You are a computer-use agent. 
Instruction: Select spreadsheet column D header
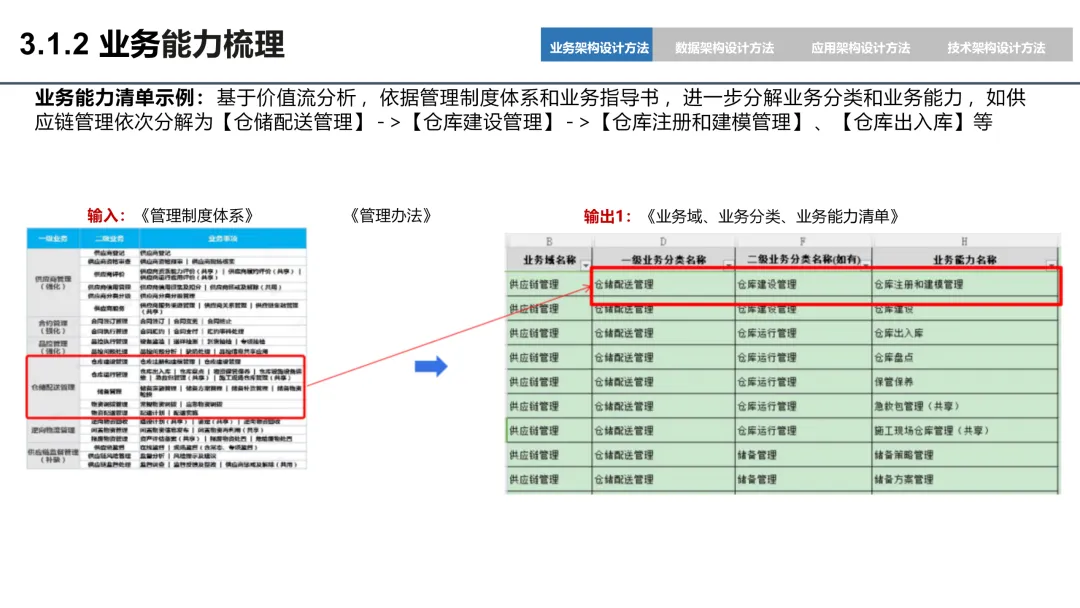(x=663, y=241)
